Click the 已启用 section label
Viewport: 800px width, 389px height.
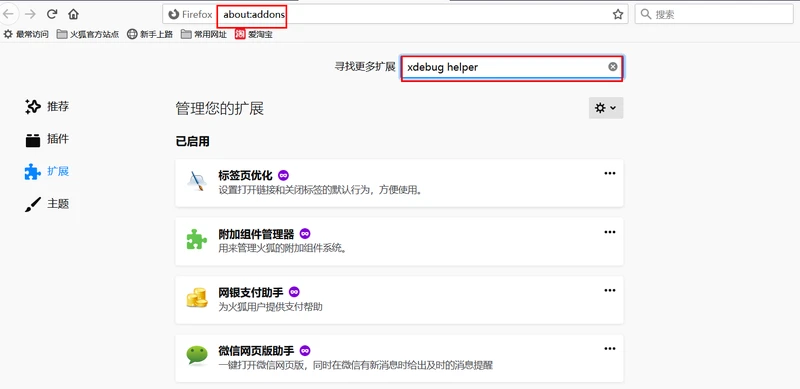[192, 141]
